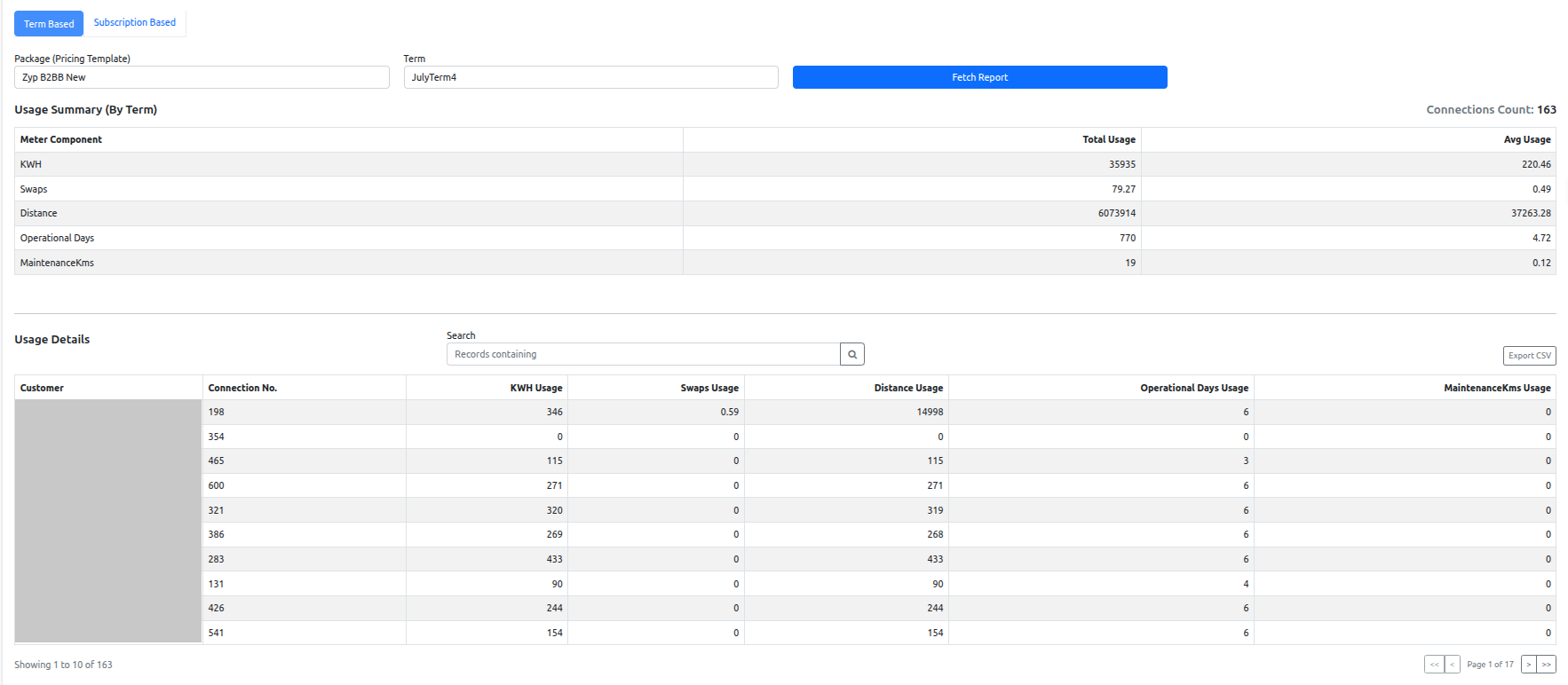Click connection number 283
The width and height of the screenshot is (1568, 685).
217,559
